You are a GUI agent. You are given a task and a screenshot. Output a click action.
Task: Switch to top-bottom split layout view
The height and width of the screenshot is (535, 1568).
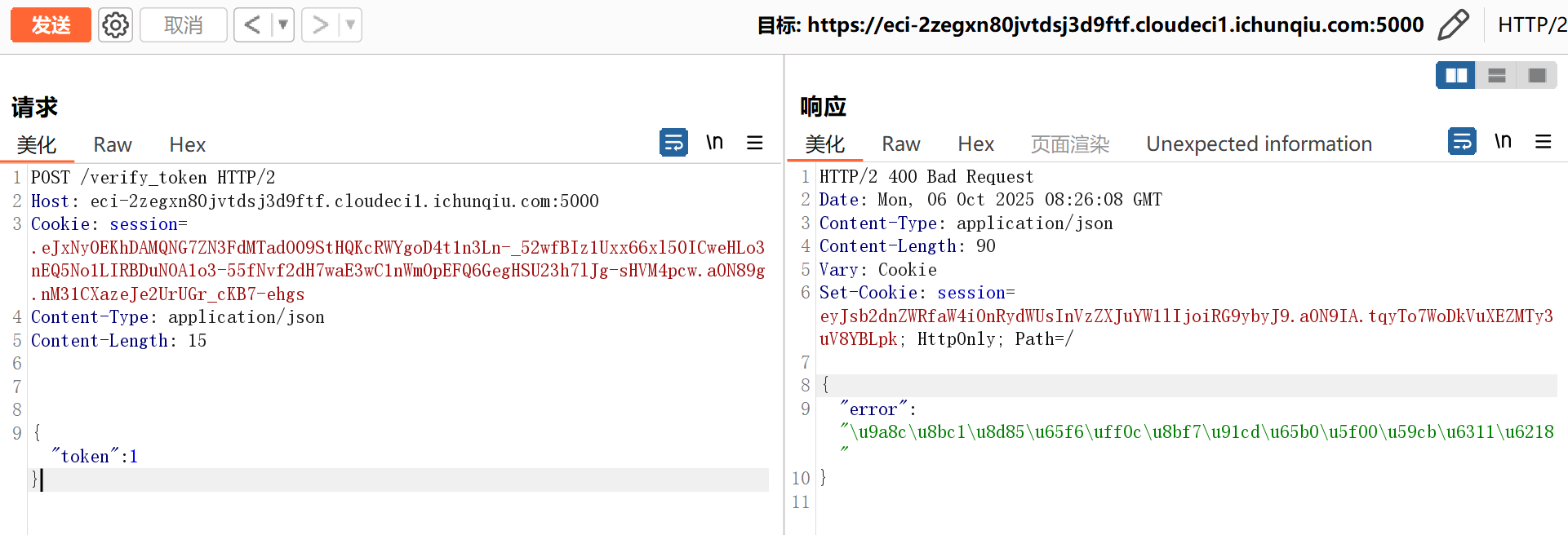click(x=1496, y=76)
